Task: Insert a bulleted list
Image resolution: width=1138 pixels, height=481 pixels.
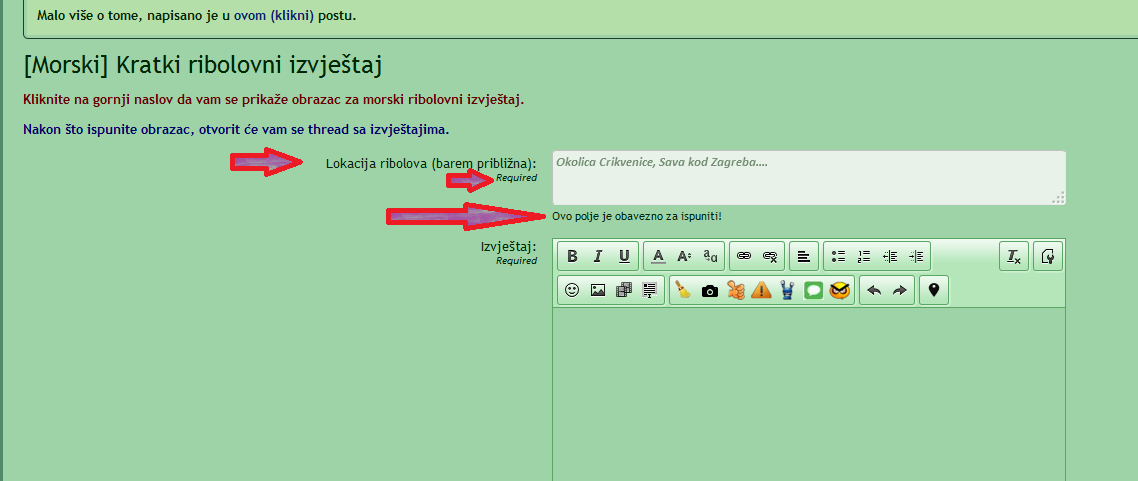Action: click(838, 256)
